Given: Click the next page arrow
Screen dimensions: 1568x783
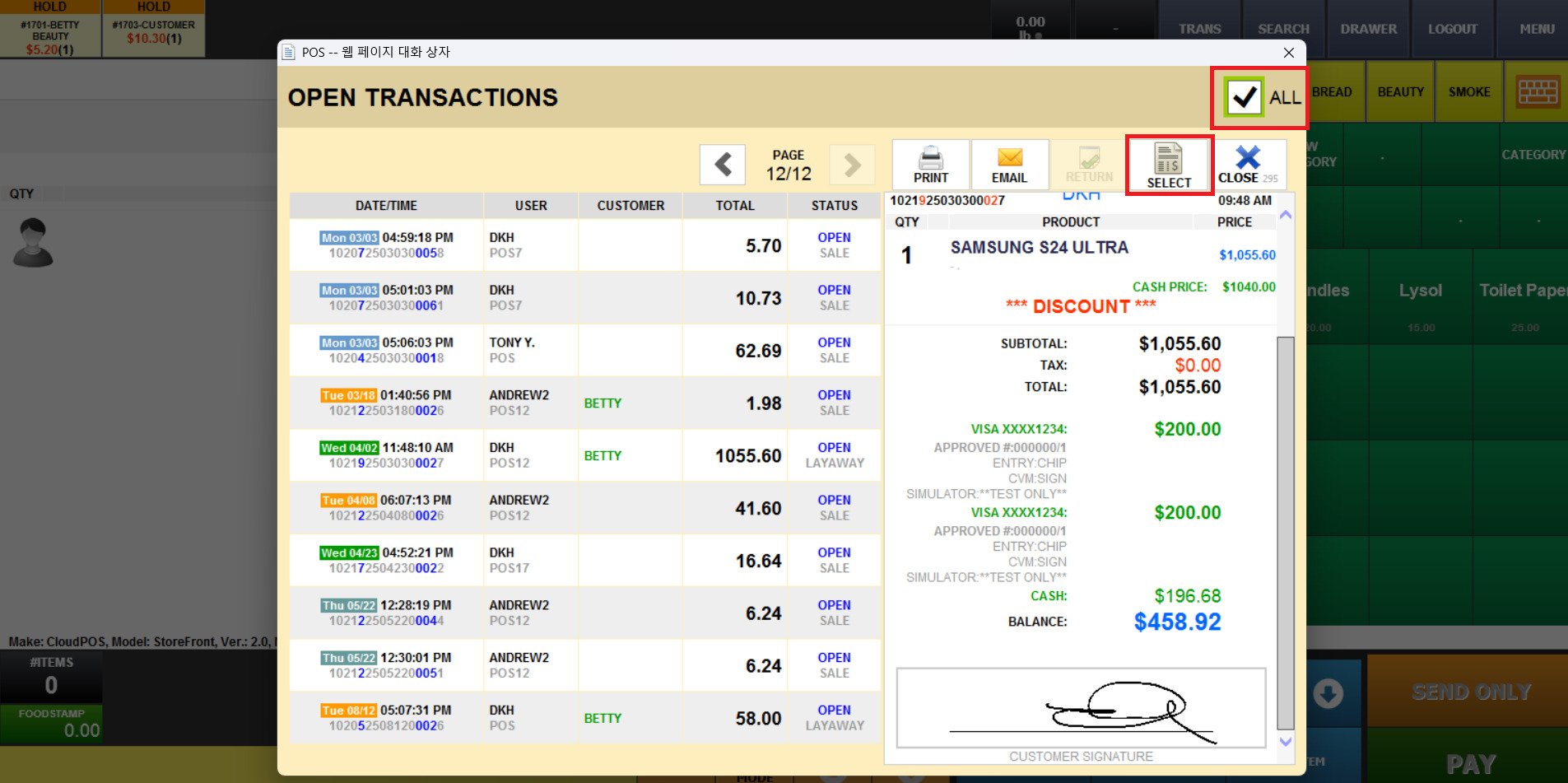Looking at the screenshot, I should (x=852, y=165).
